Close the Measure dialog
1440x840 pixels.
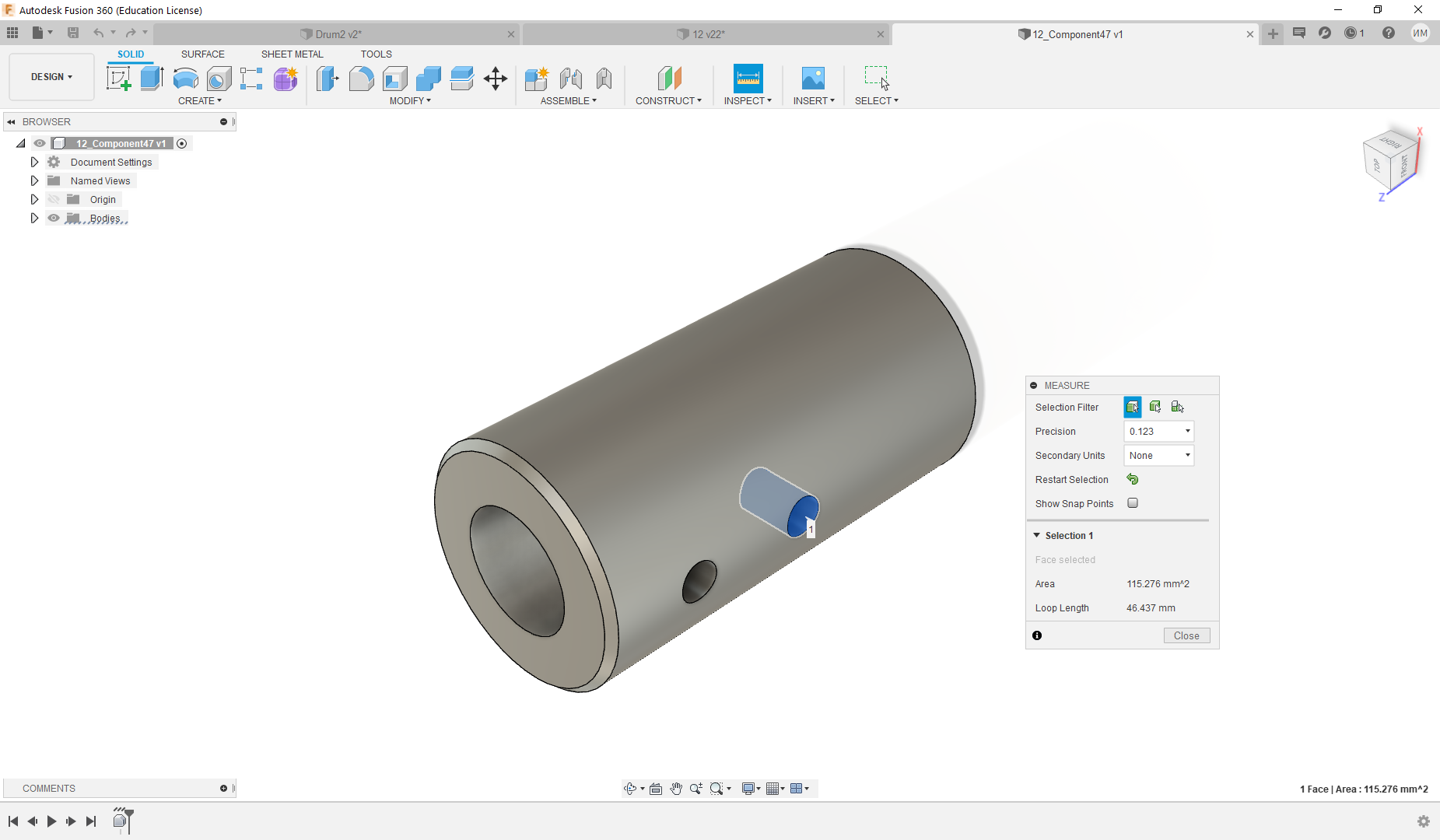click(1186, 636)
